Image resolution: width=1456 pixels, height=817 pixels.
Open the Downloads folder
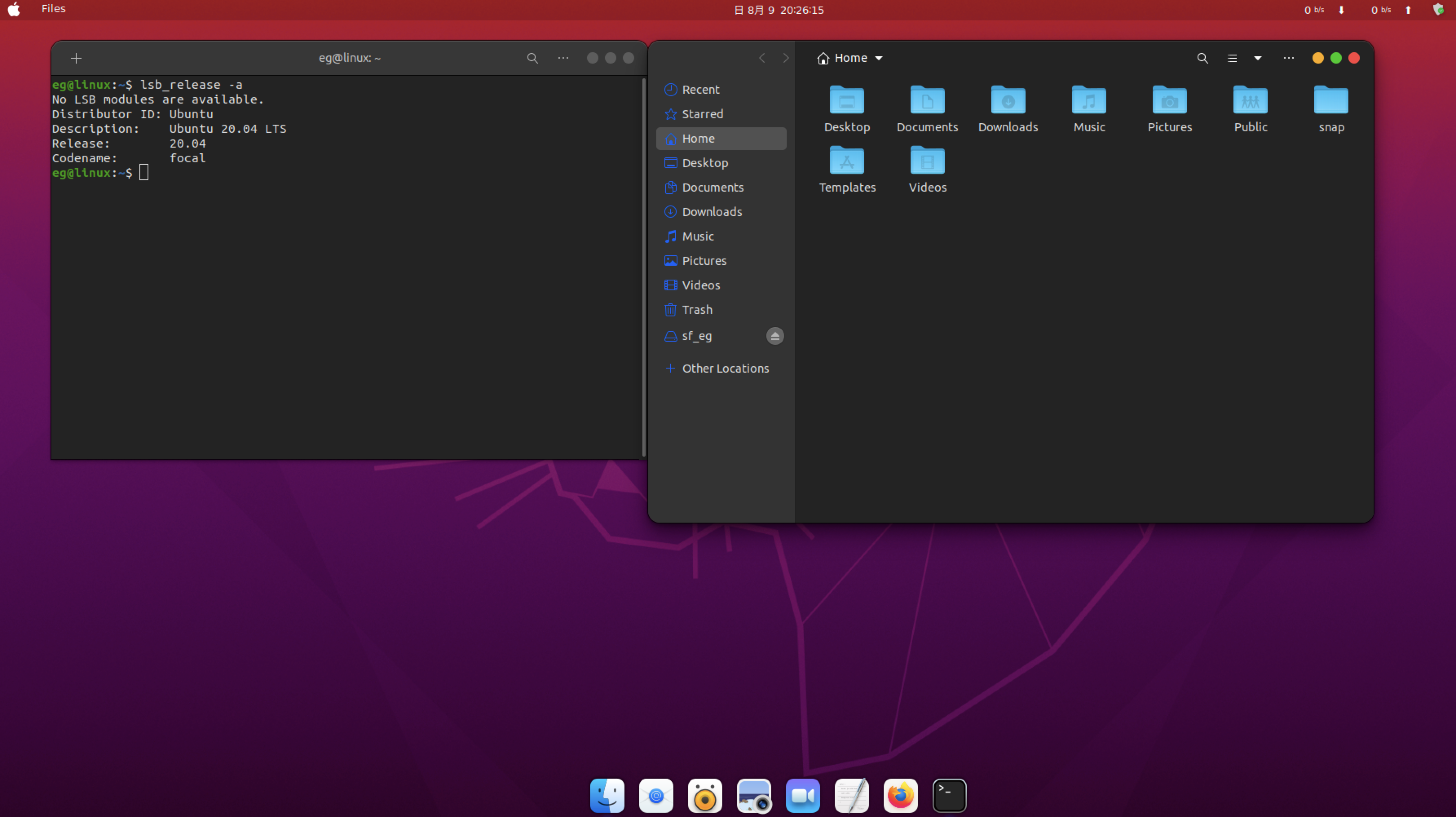[x=1008, y=108]
